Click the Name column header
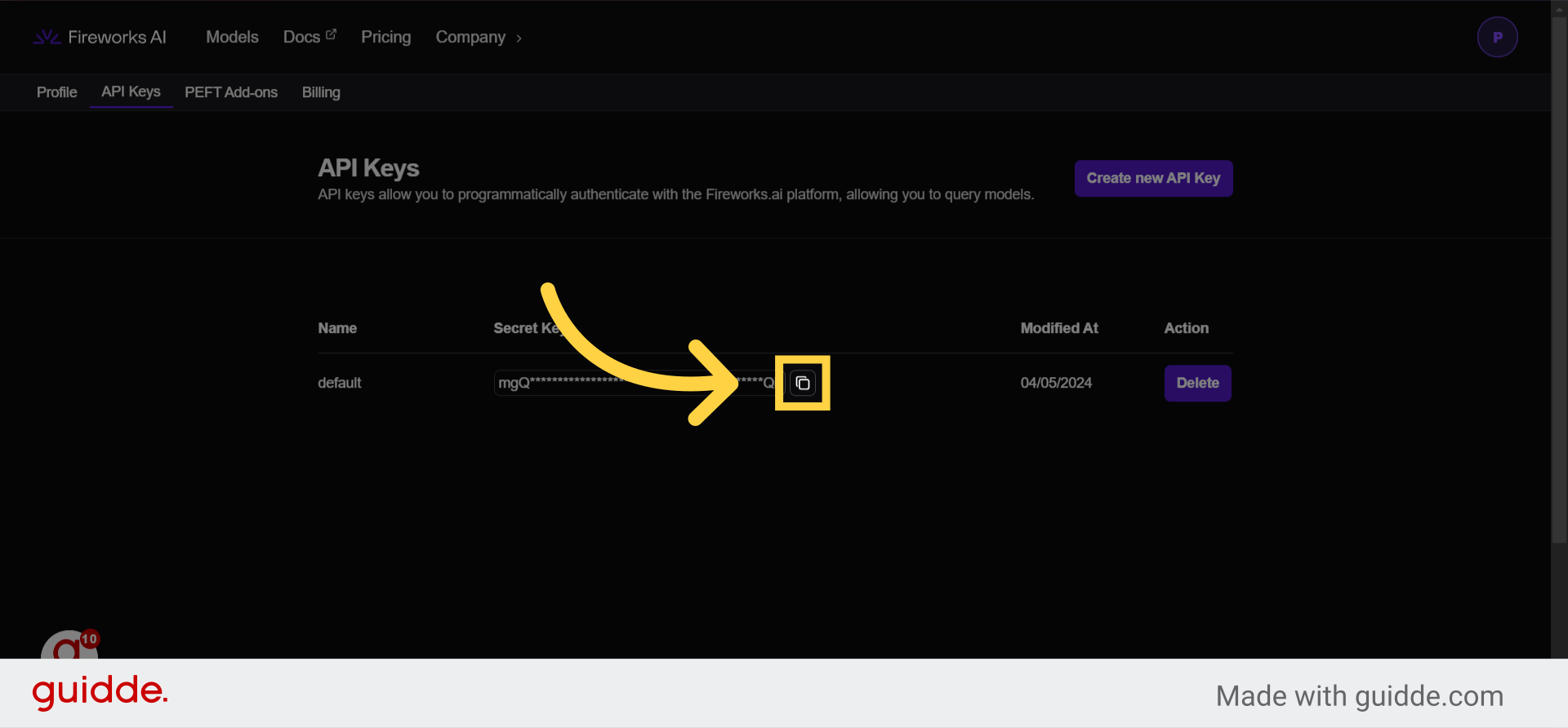The height and width of the screenshot is (728, 1568). pos(337,328)
